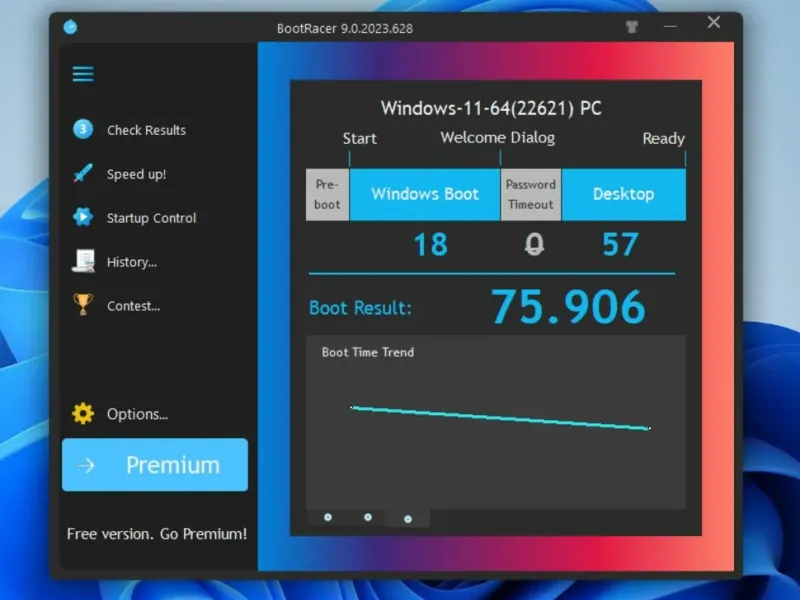The width and height of the screenshot is (800, 600).
Task: Select the second page dot below trend chart
Action: pos(368,517)
